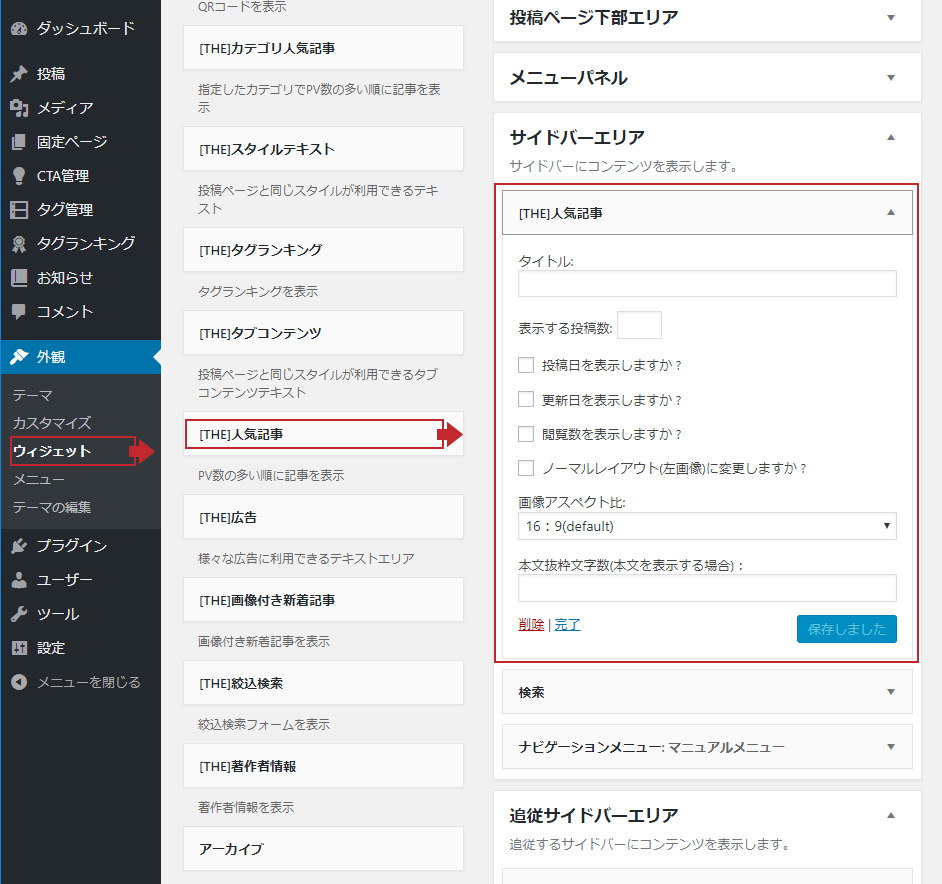Click the pushpin icon for Posts
Screen dimensions: 942x884
click(19, 74)
